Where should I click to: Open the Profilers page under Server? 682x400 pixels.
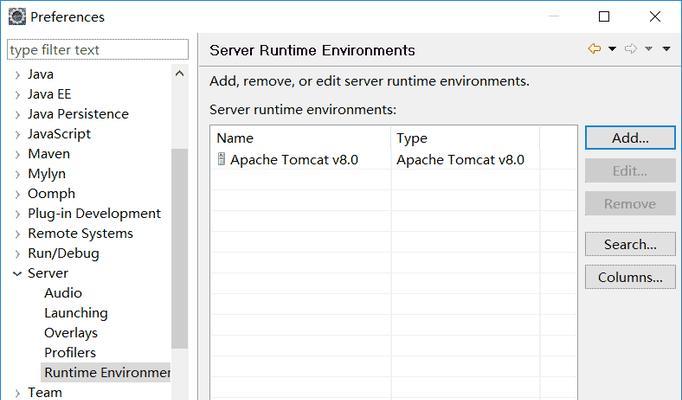tap(70, 353)
